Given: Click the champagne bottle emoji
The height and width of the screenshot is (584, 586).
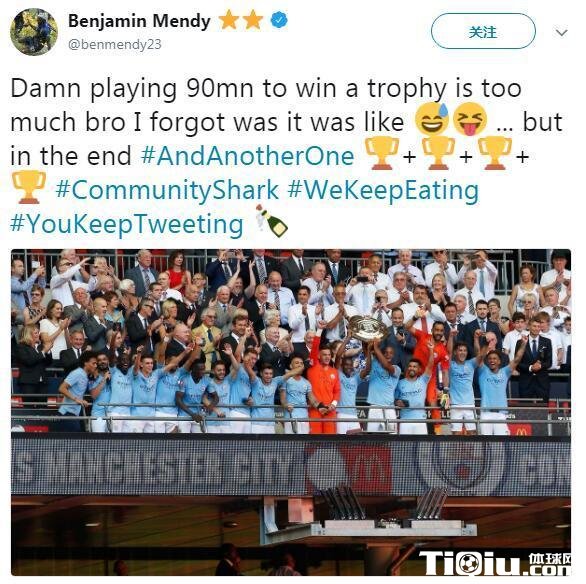Looking at the screenshot, I should pos(271,221).
